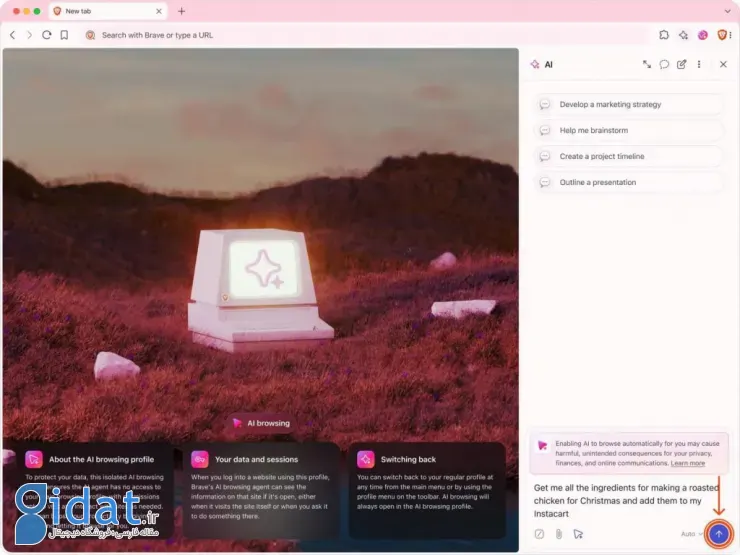The height and width of the screenshot is (555, 740).
Task: Toggle the AI sparkle sidebar icon in the toolbar
Action: click(x=683, y=35)
